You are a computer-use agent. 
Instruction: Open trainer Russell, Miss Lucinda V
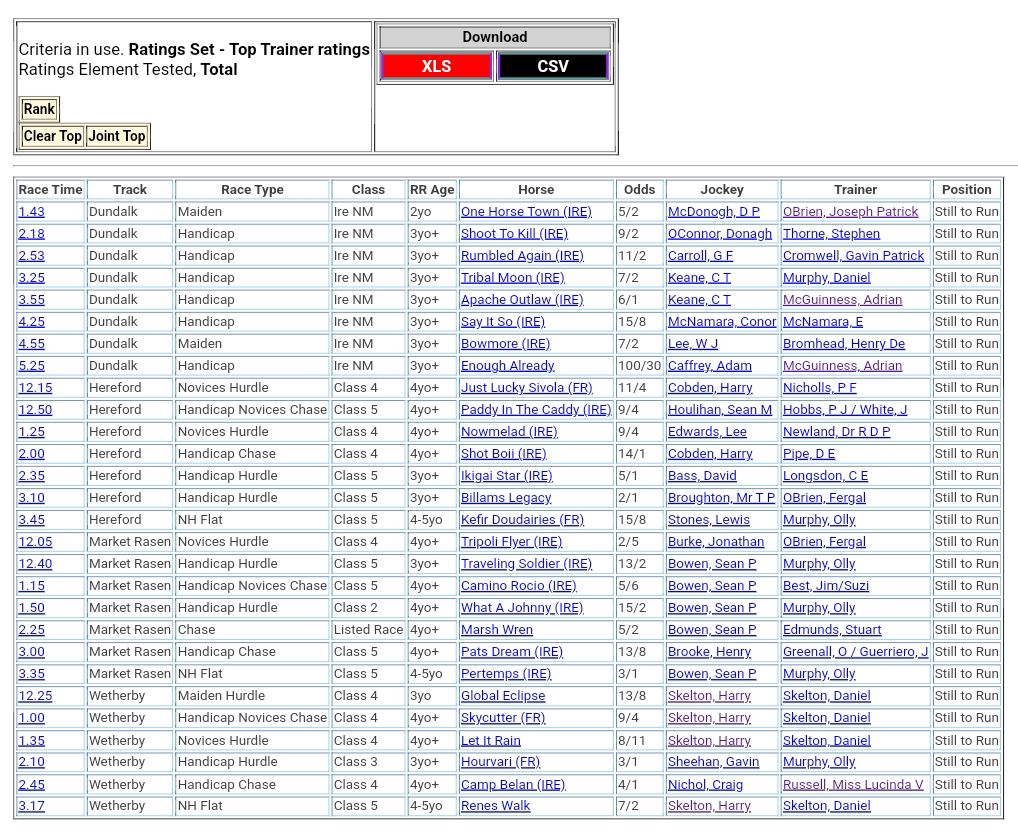[x=853, y=785]
